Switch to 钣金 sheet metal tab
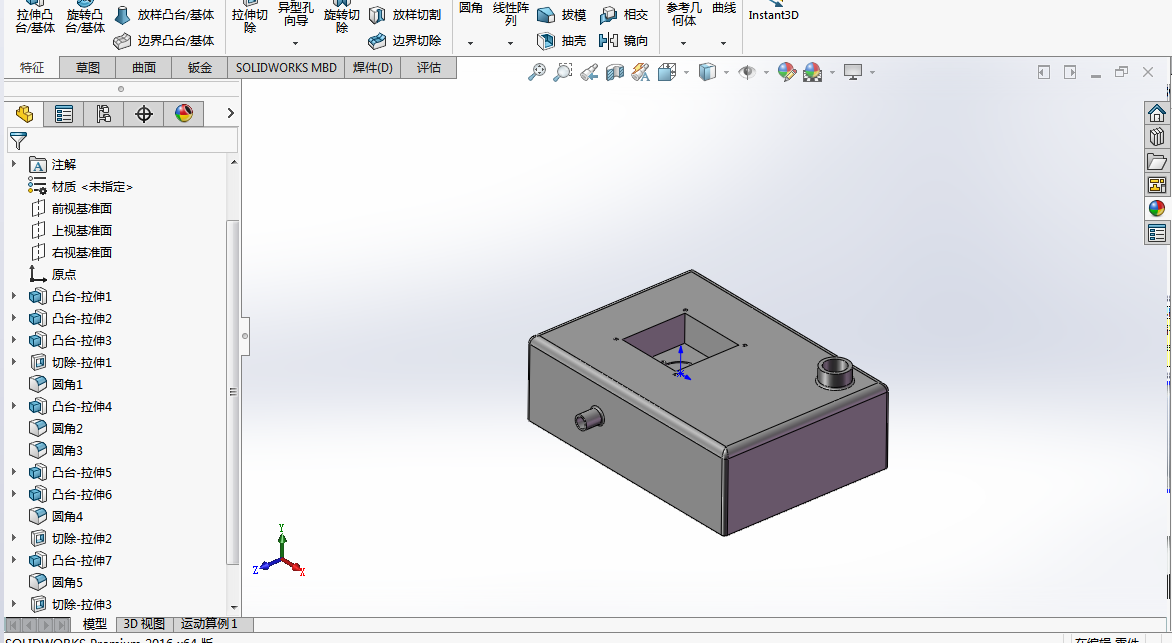 pos(200,67)
